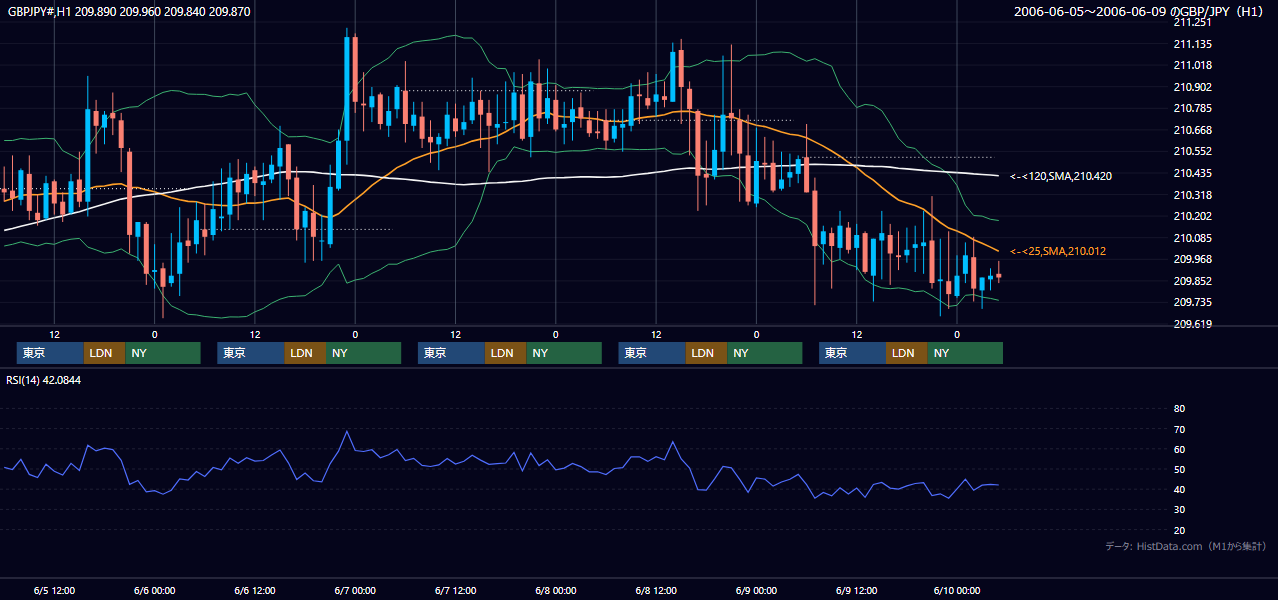This screenshot has width=1278, height=600.
Task: Click price axis value 209.852
Action: (x=1192, y=281)
